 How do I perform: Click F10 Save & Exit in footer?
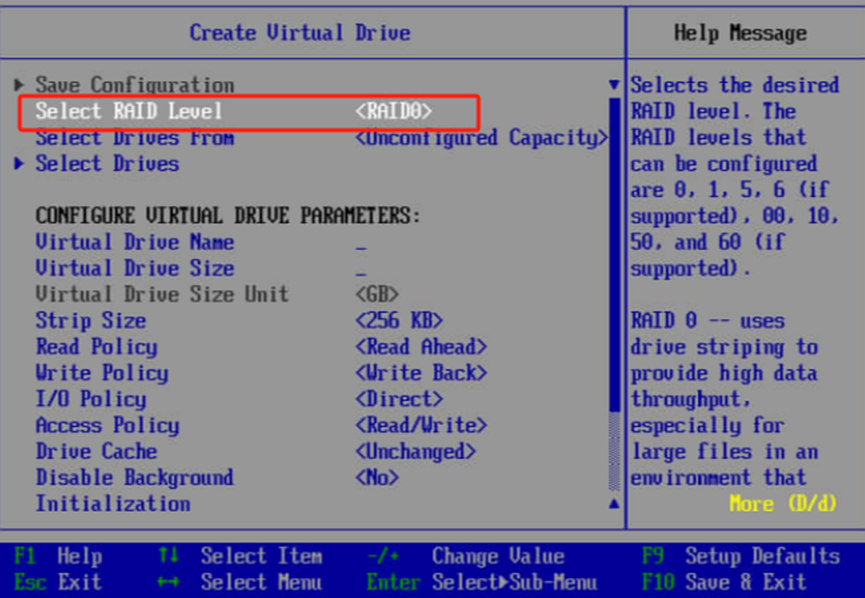click(x=723, y=582)
